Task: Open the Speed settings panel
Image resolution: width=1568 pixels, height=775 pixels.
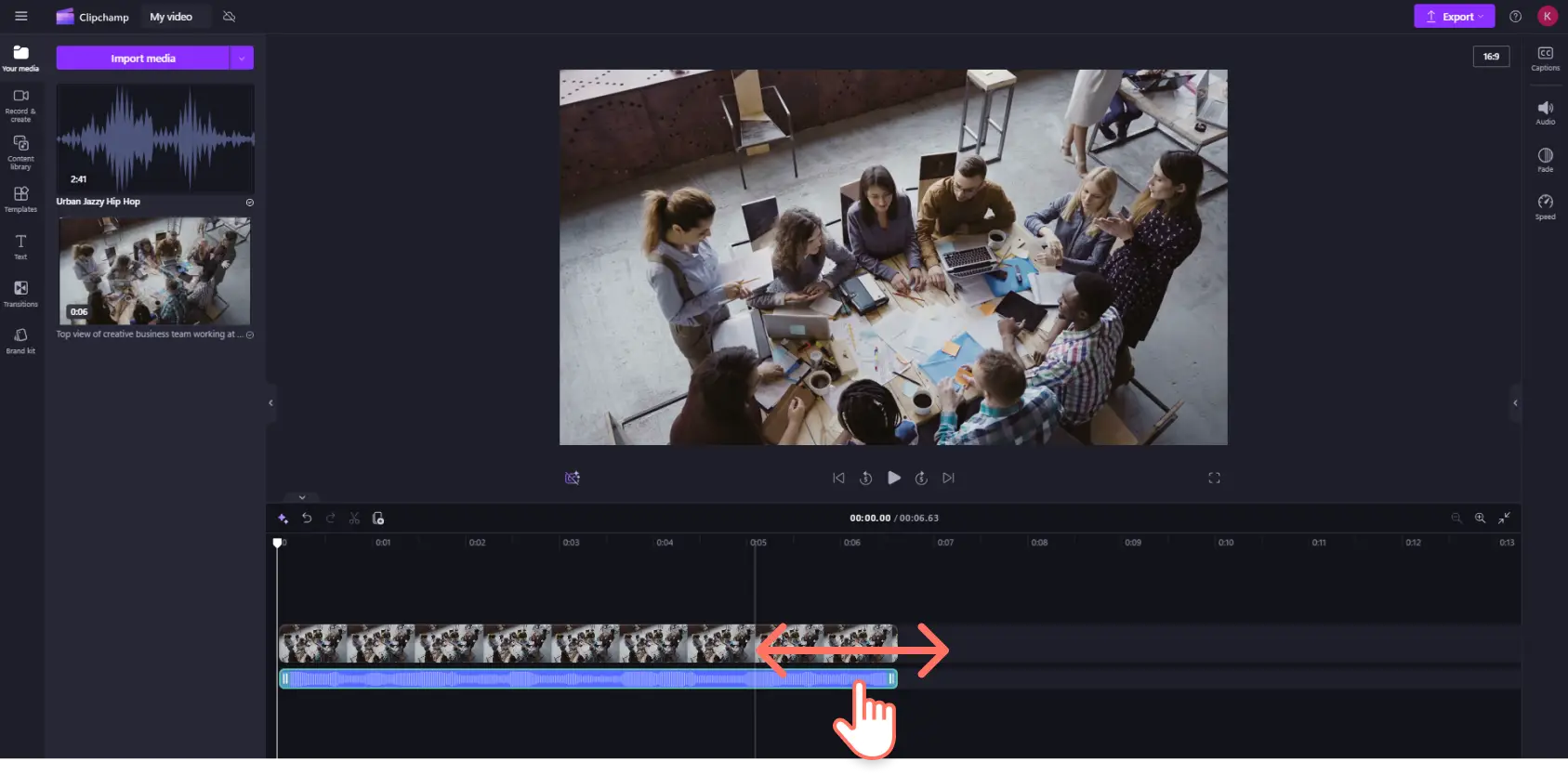Action: click(x=1545, y=206)
